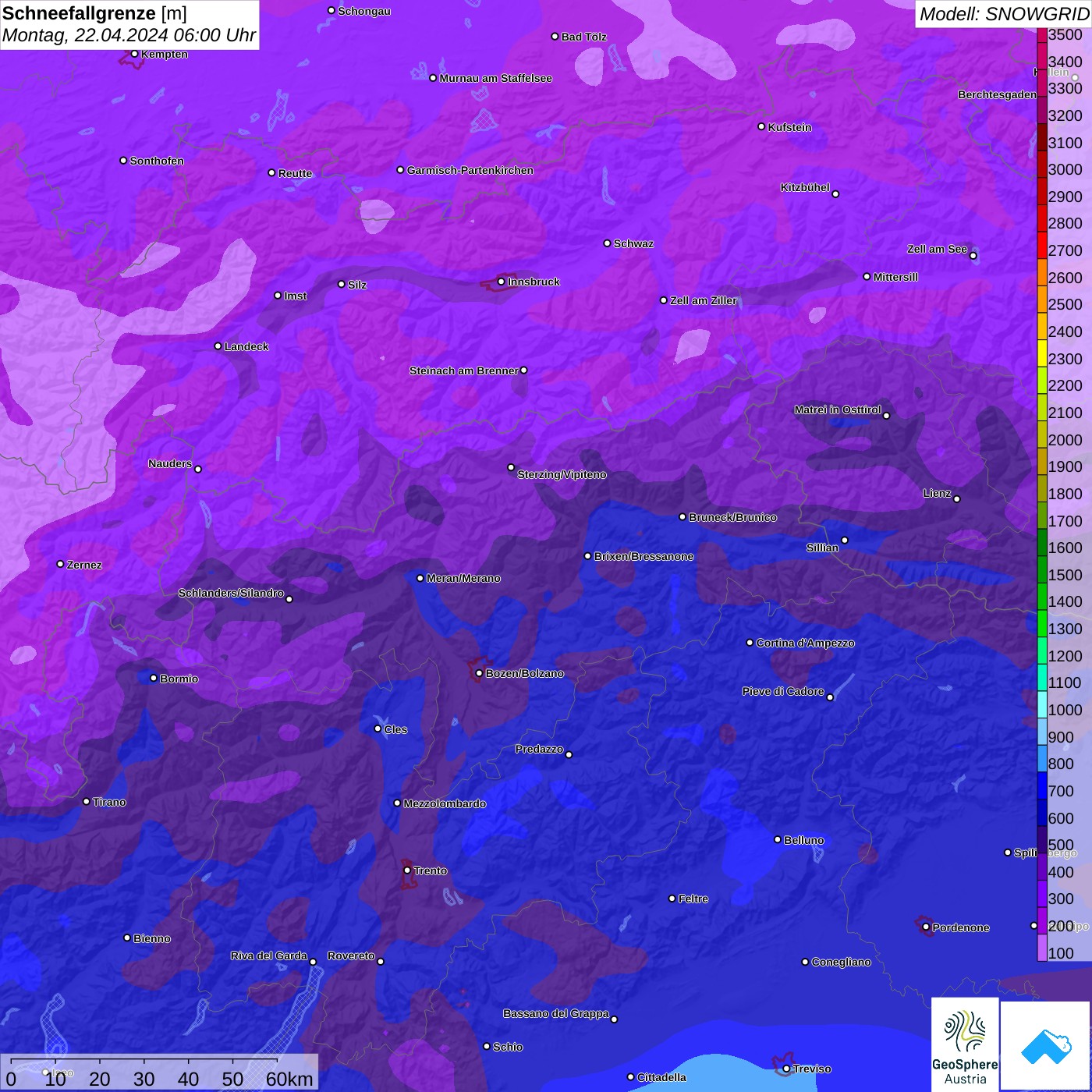Click the Berchtesgaden label
The image size is (1092, 1092).
997,94
